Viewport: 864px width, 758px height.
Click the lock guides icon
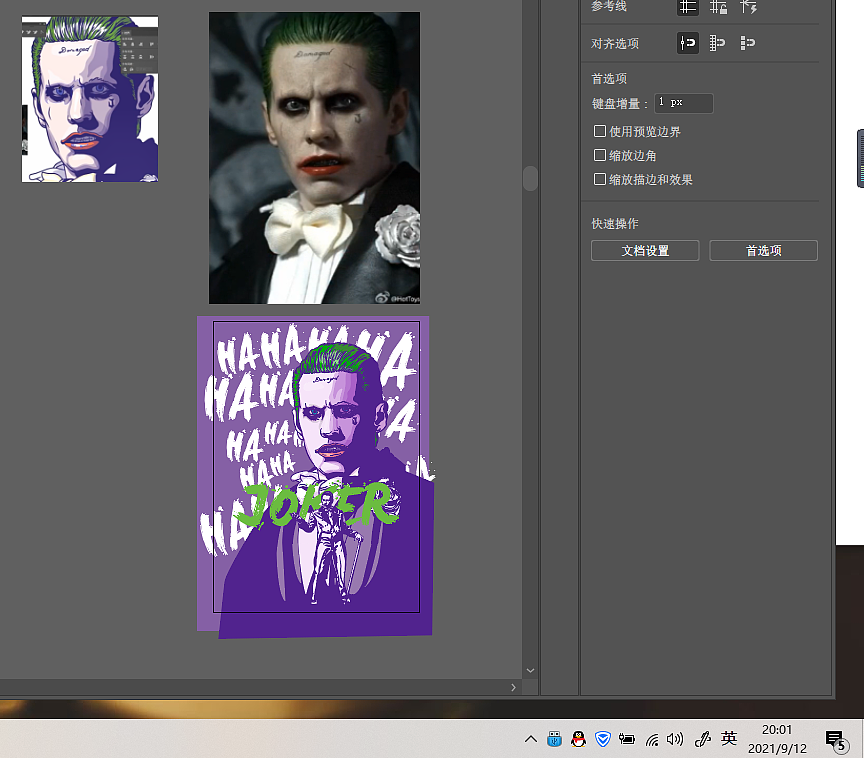tap(718, 7)
